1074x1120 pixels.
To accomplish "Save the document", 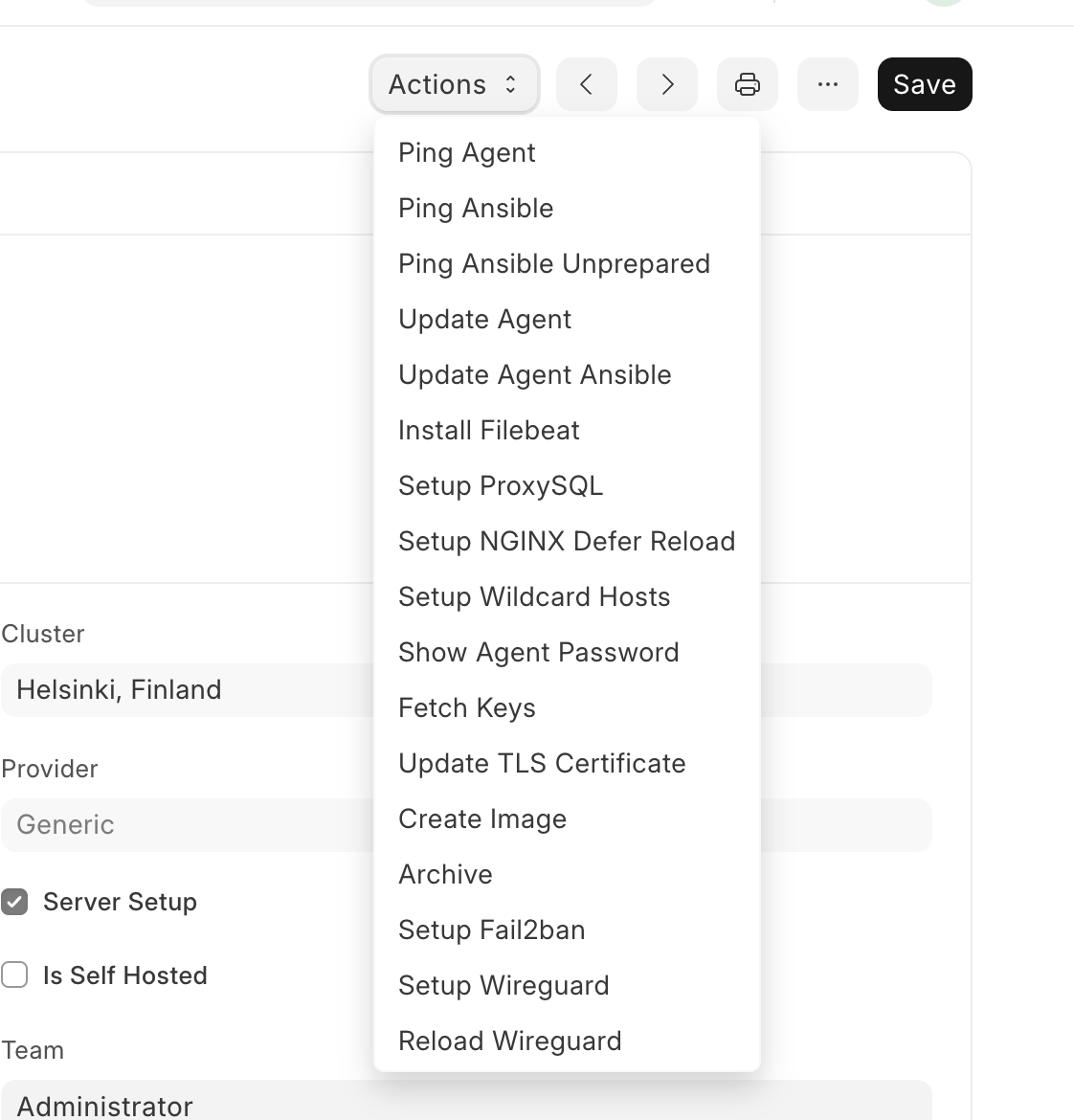I will point(925,84).
